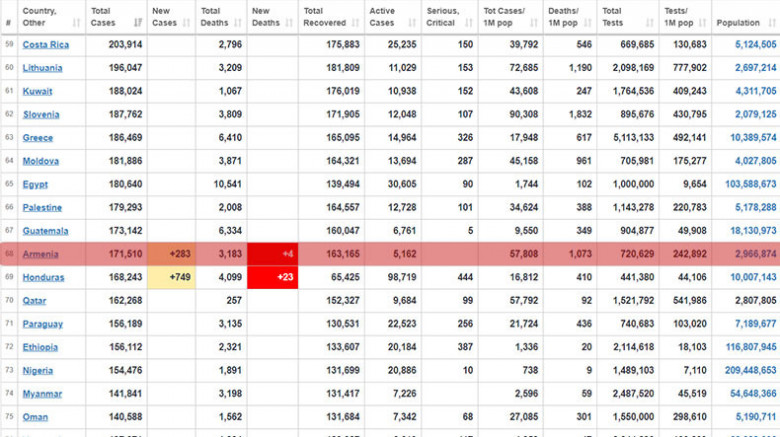Click Honduras yellow New Cases +749 cell
The width and height of the screenshot is (780, 437).
click(171, 278)
